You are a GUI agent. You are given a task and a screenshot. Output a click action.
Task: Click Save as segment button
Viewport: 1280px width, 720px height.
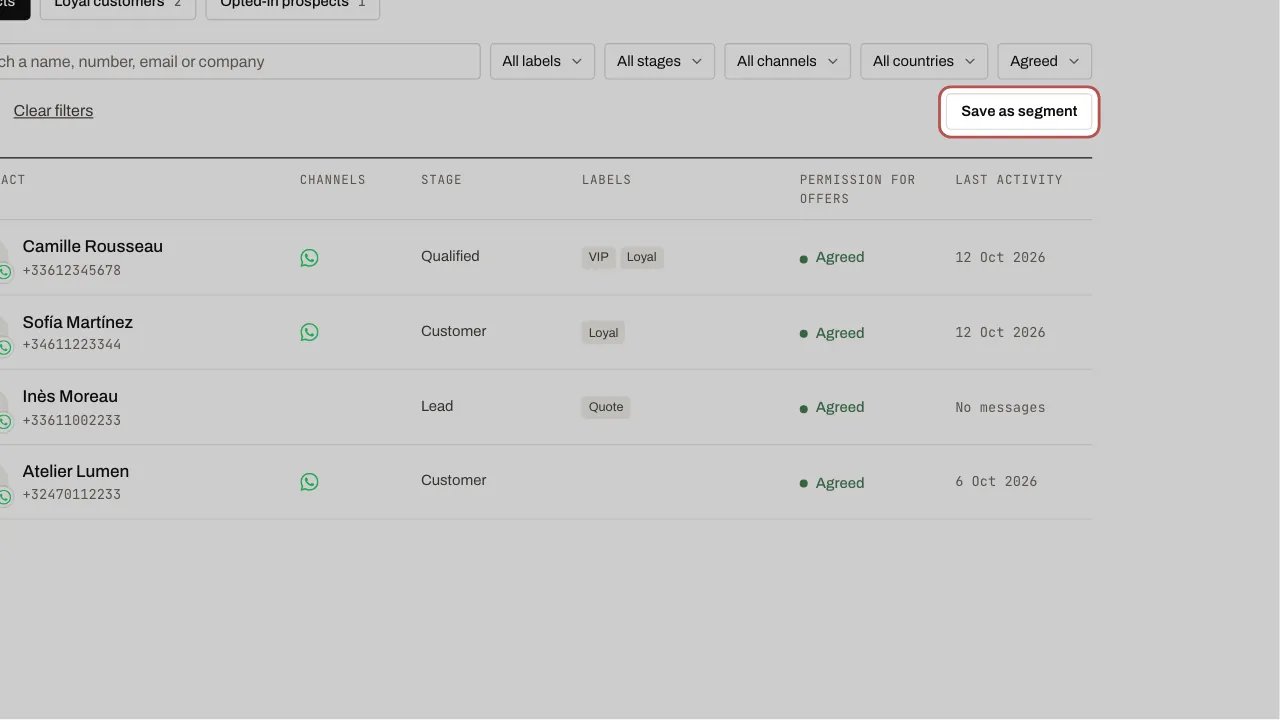1019,111
